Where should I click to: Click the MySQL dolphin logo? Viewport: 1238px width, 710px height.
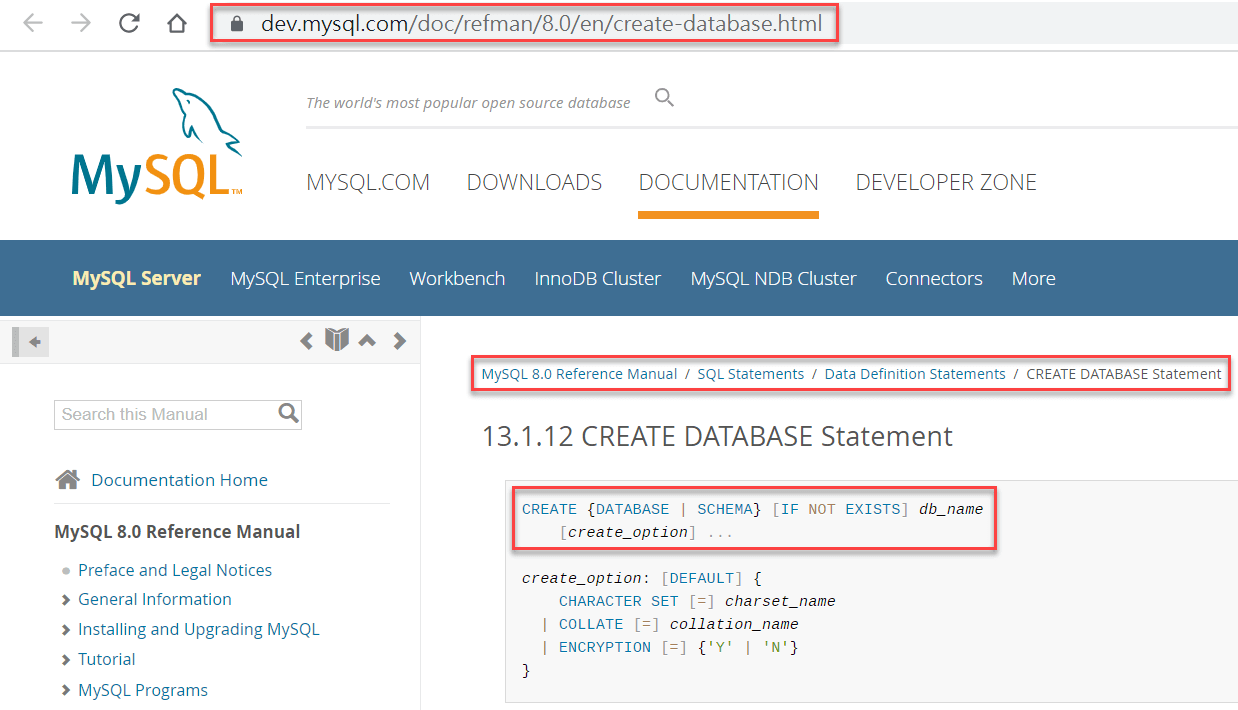coord(156,148)
